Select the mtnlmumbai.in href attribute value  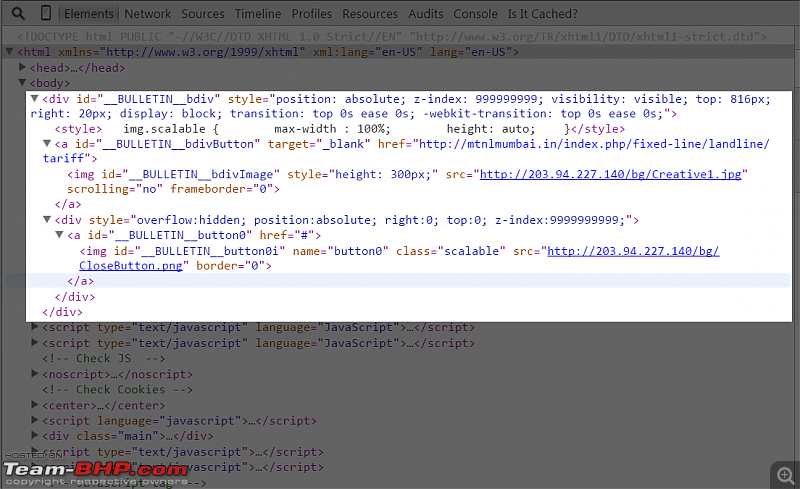click(406, 151)
